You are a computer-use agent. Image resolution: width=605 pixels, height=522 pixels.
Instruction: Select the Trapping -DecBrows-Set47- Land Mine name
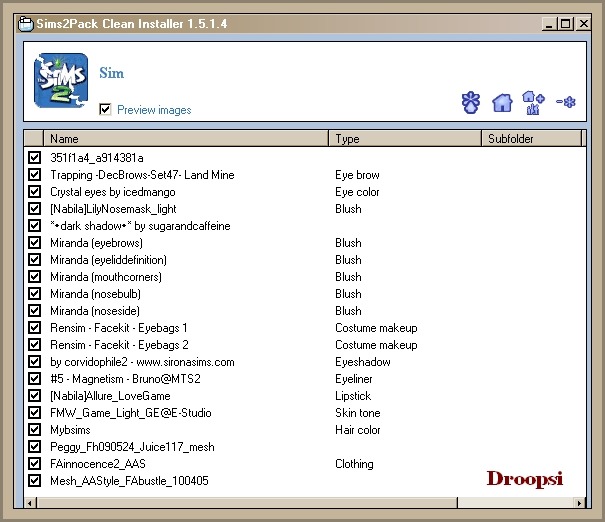coord(142,175)
